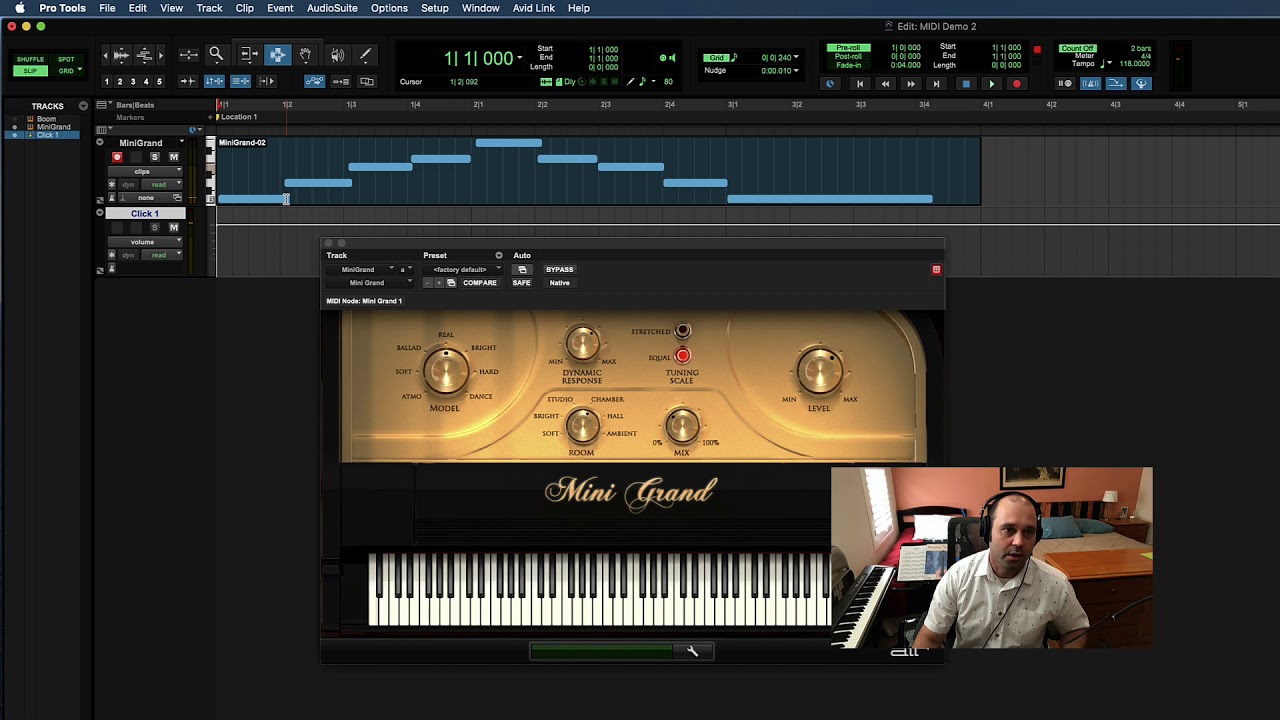This screenshot has height=720, width=1280.
Task: Open MiniGrand track view 'clips' dropdown
Action: pyautogui.click(x=145, y=171)
